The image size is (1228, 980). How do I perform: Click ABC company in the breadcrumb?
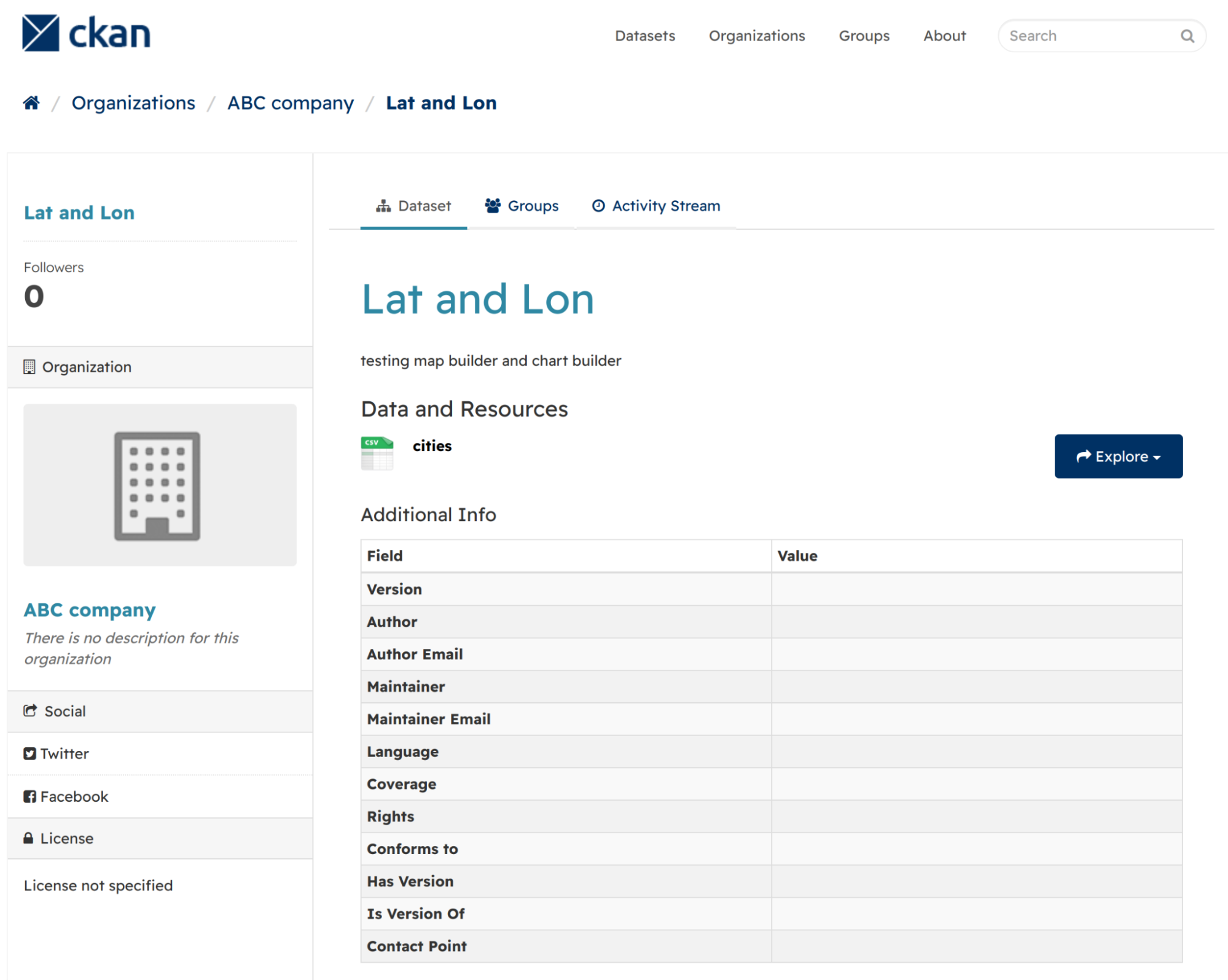point(291,103)
